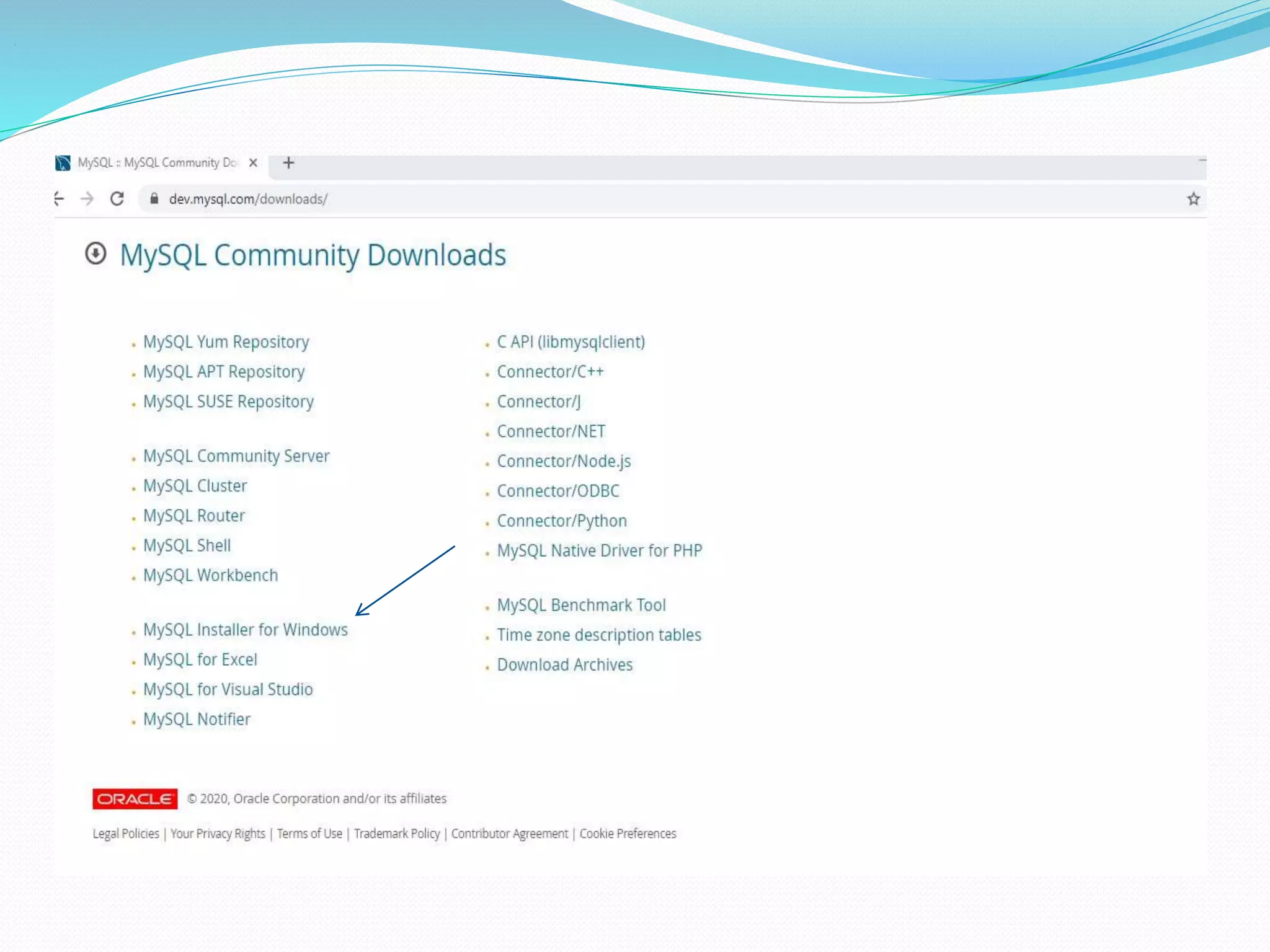This screenshot has height=952, width=1270.
Task: Open the MySQL Shell link
Action: (x=187, y=545)
